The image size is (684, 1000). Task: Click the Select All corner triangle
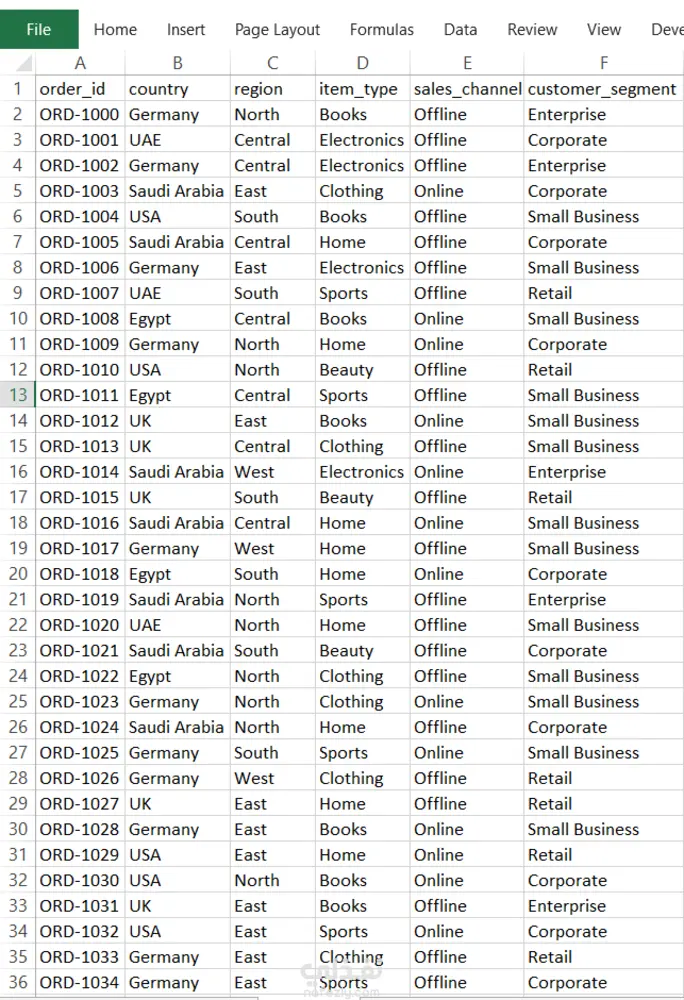[23, 62]
